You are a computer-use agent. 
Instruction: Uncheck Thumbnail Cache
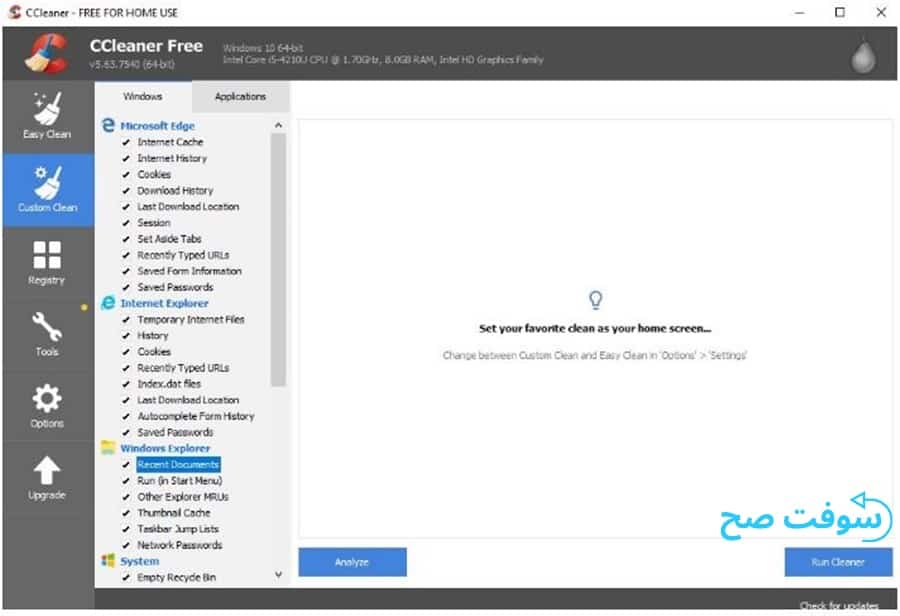(x=126, y=513)
